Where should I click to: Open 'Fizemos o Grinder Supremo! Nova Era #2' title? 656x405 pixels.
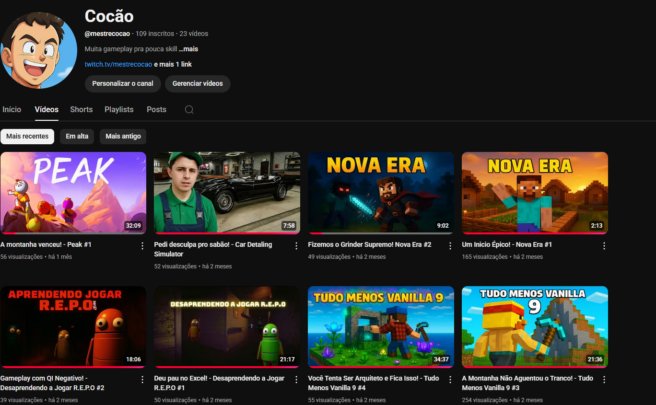pyautogui.click(x=370, y=244)
